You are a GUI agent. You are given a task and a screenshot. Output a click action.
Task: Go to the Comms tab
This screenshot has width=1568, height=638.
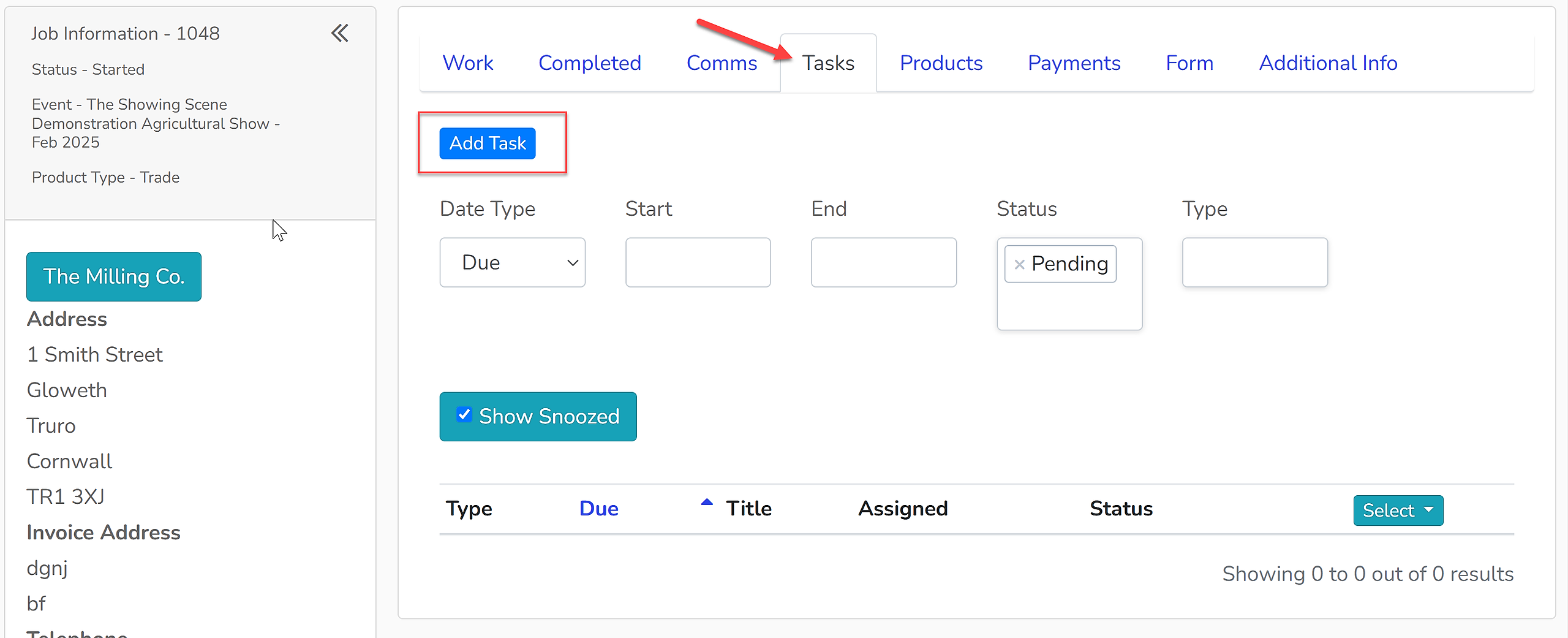(x=722, y=63)
